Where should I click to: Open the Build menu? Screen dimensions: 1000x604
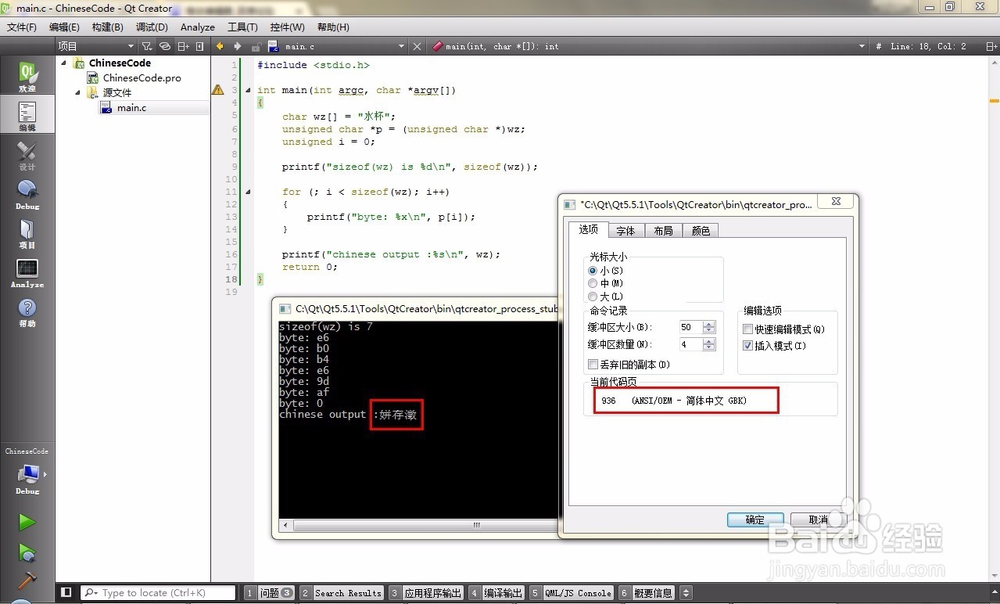[107, 27]
